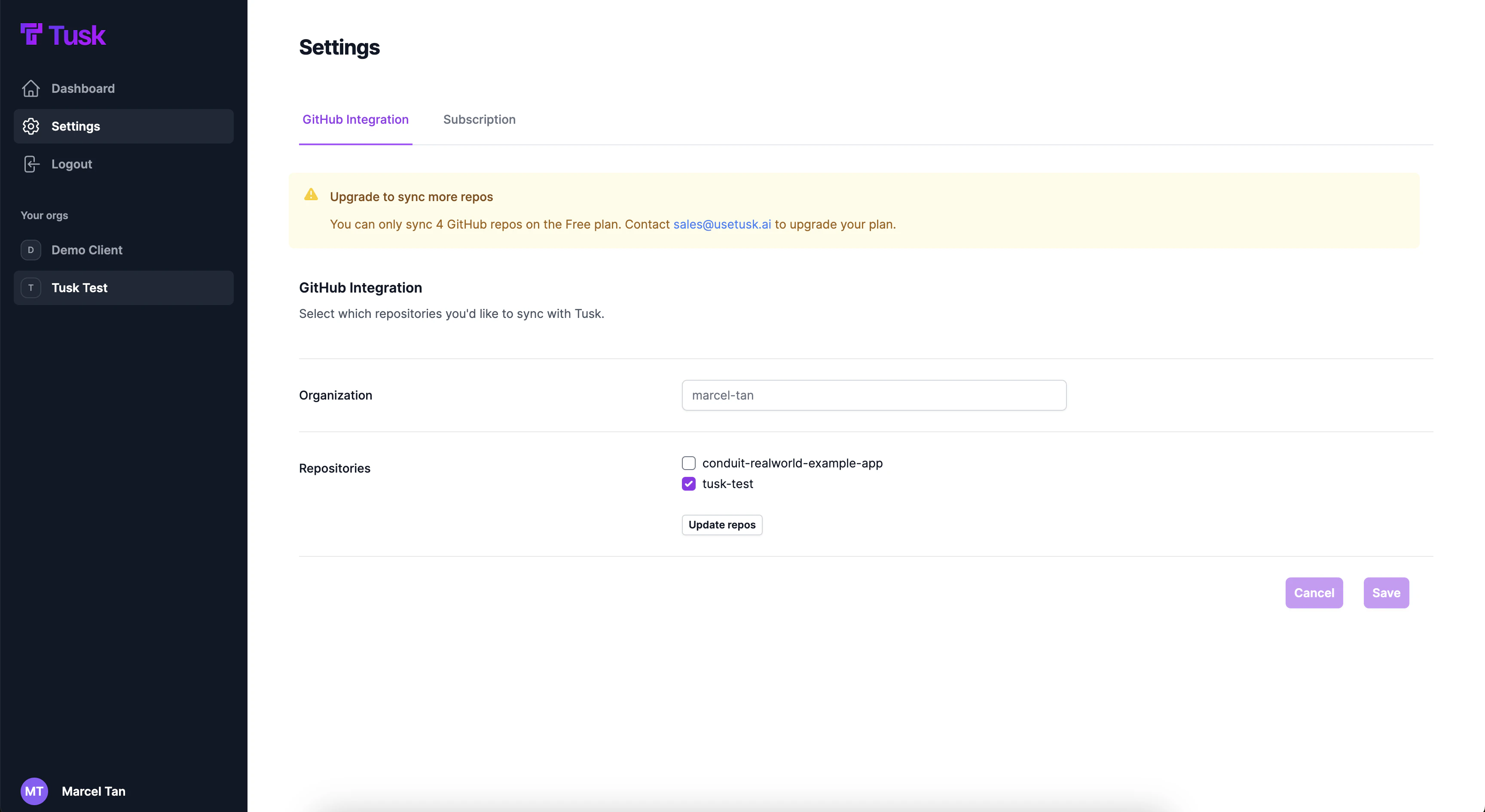Switch to the Subscription tab
The image size is (1485, 812).
click(479, 119)
